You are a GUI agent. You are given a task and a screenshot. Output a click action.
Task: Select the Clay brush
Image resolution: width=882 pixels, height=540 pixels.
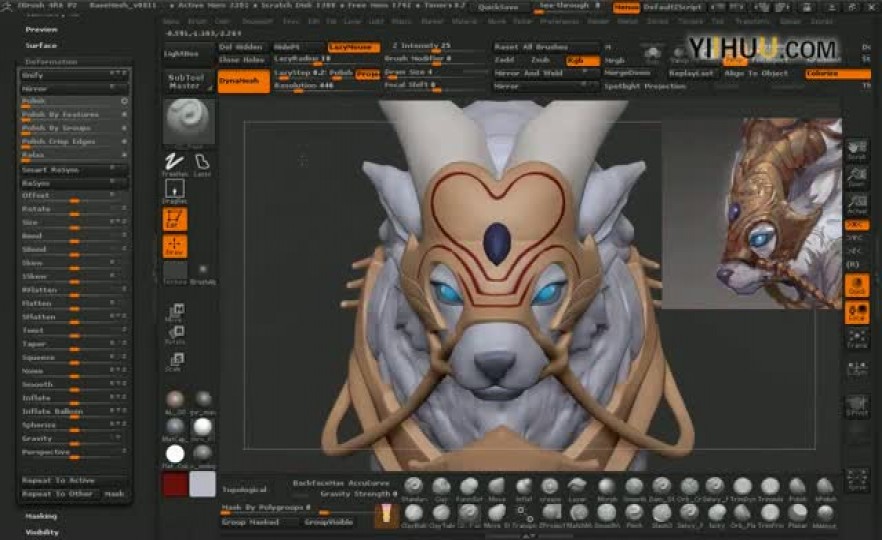coord(441,489)
